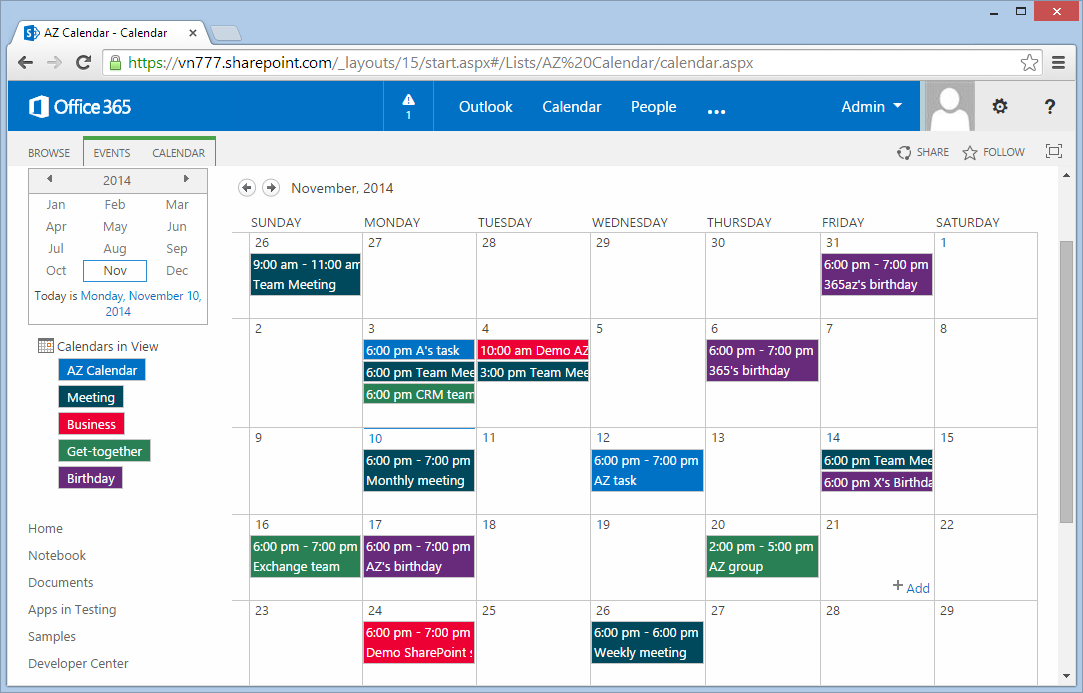
Task: Switch to the EVENTS ribbon tab
Action: 111,152
